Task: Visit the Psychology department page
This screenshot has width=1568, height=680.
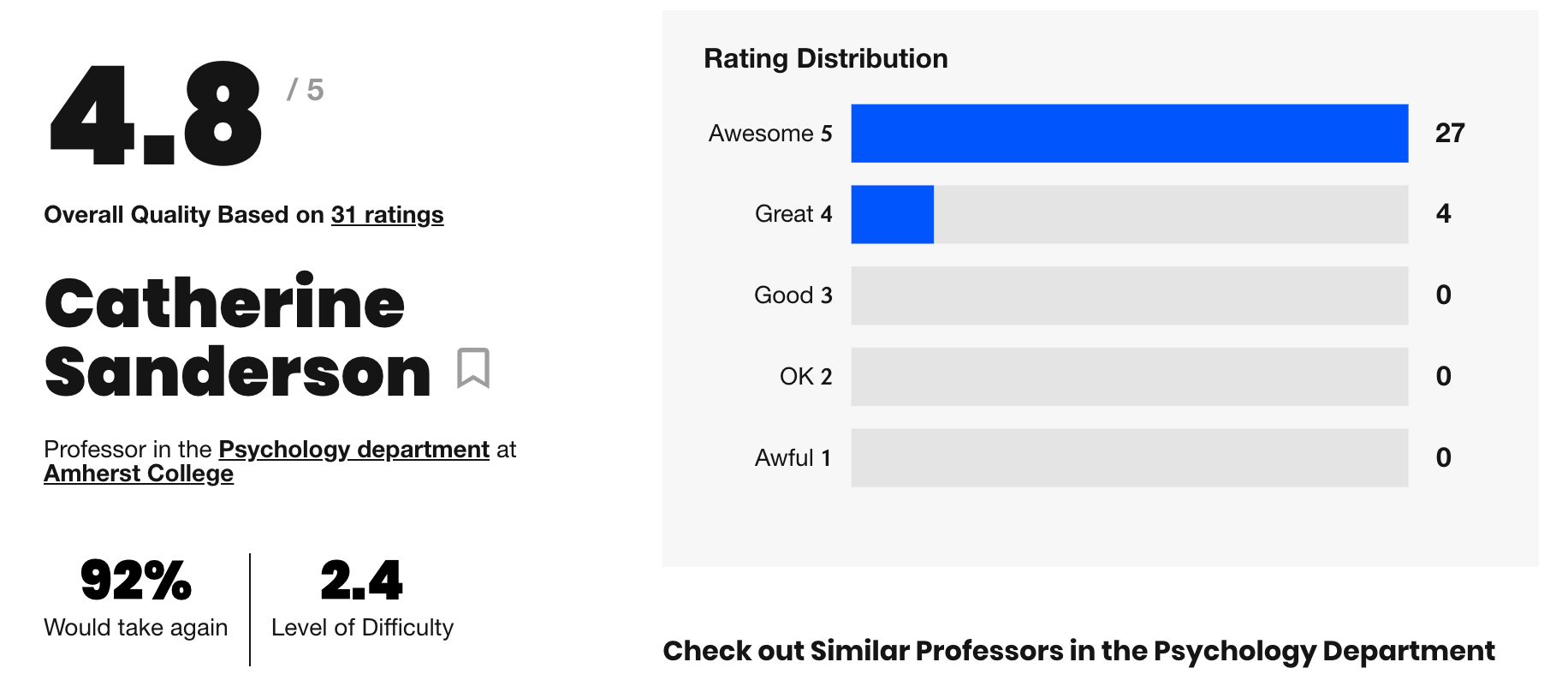Action: 352,449
